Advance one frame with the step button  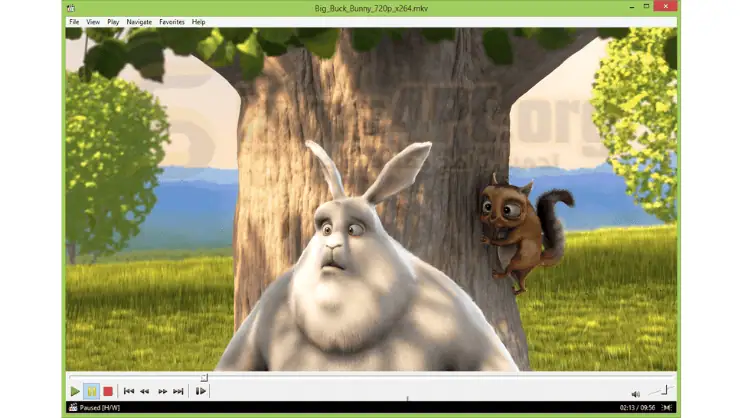[x=200, y=391]
